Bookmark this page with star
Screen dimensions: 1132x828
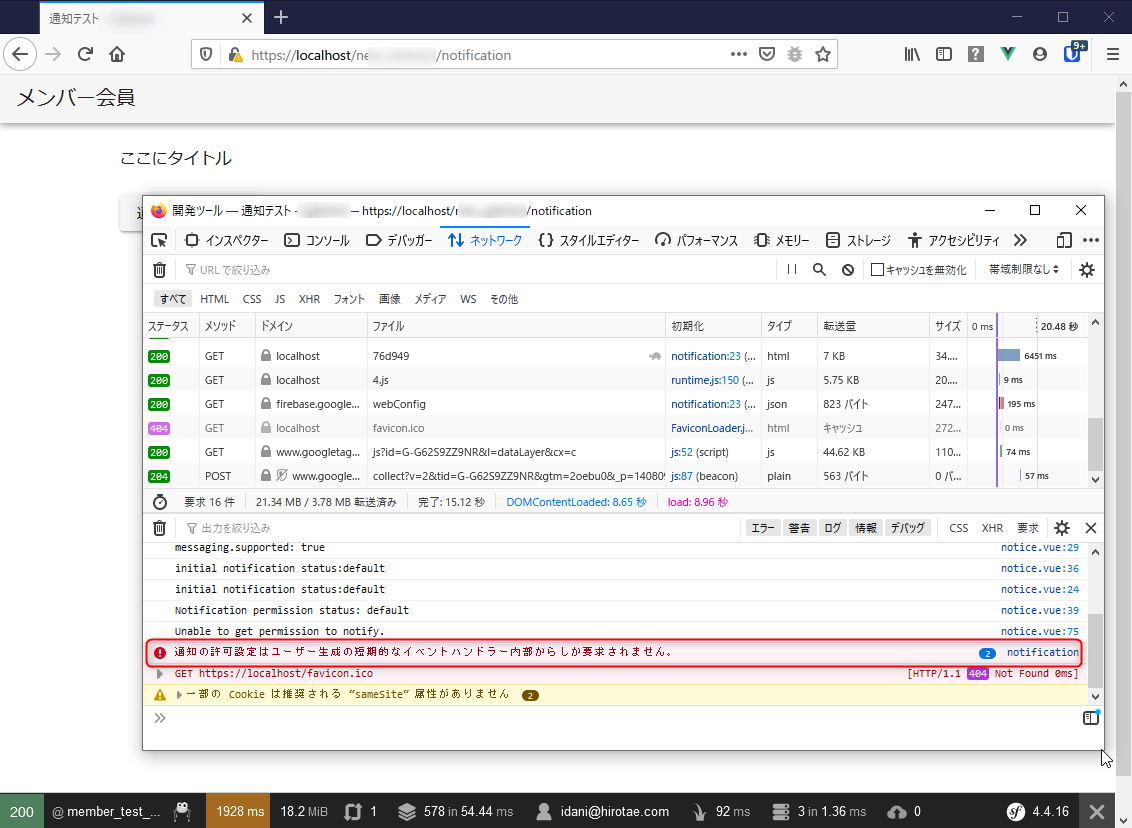tap(823, 54)
